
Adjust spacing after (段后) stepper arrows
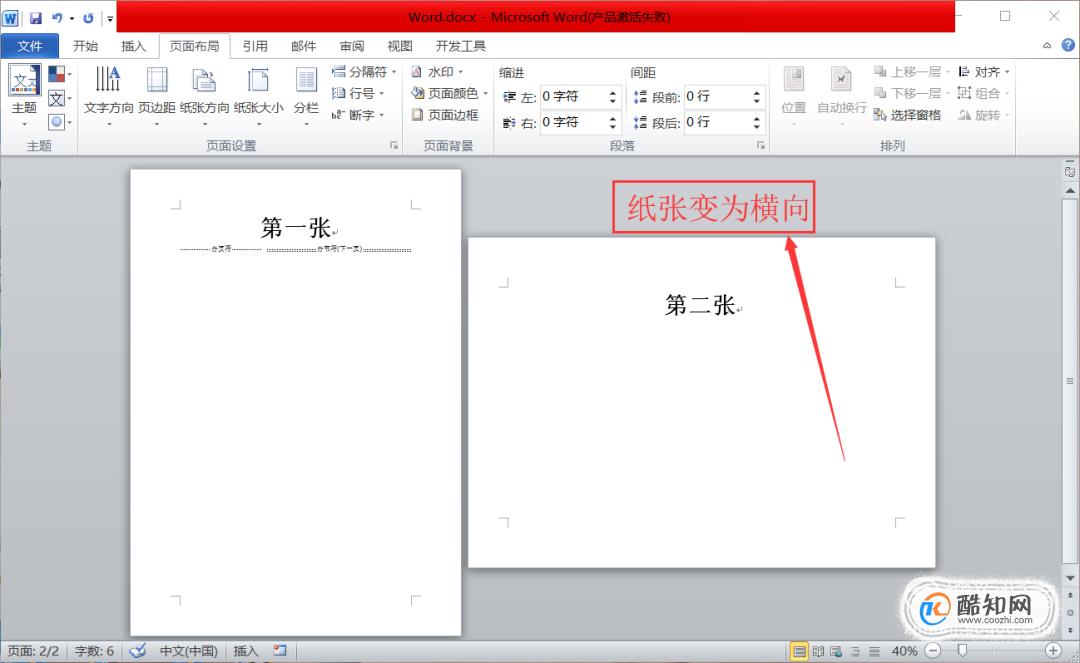[756, 123]
